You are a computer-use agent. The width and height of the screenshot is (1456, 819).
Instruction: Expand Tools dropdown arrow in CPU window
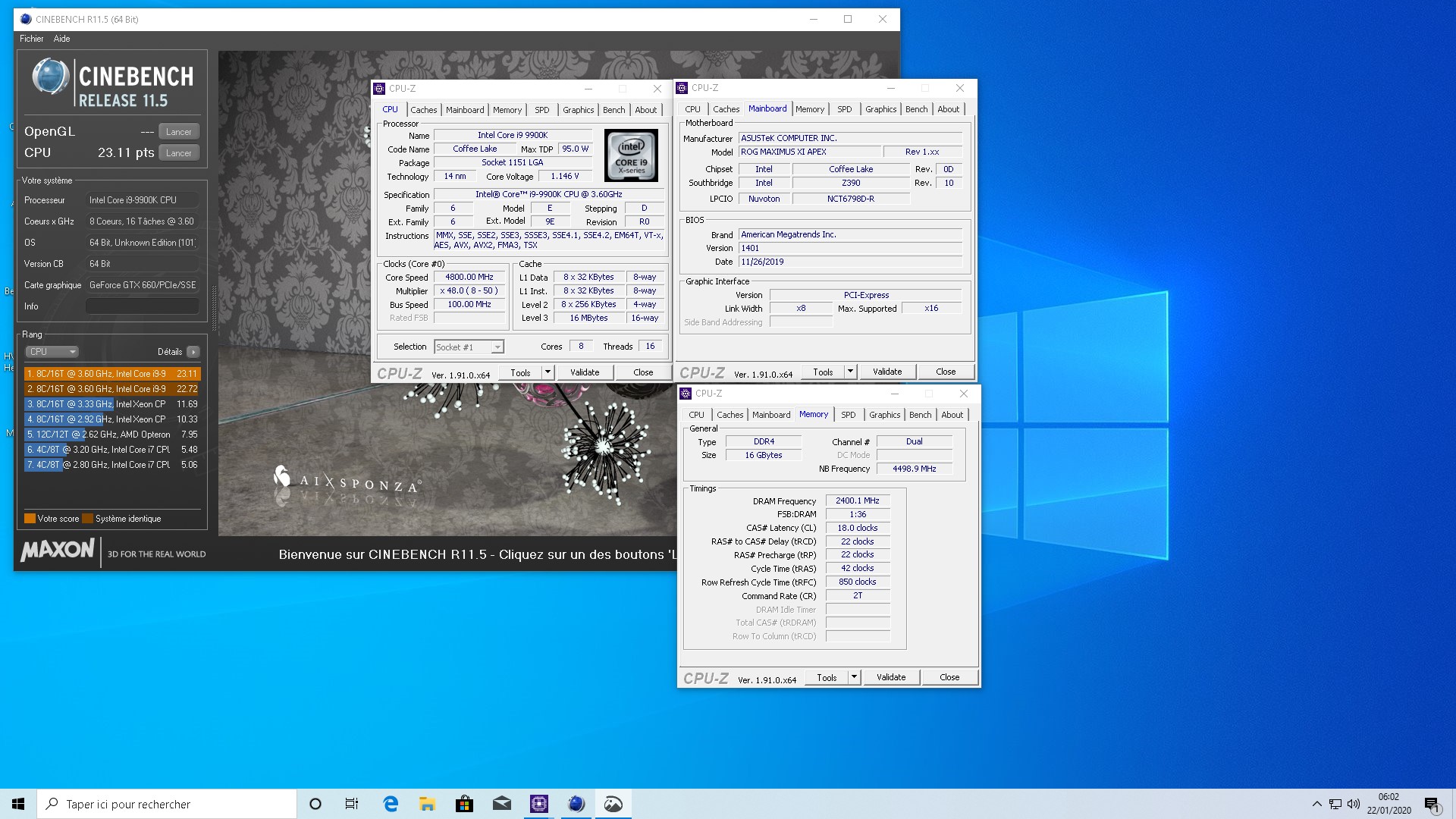click(x=548, y=372)
